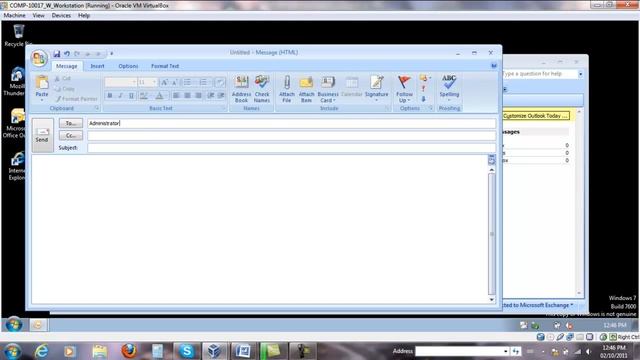Click into the message body area
This screenshot has width=640, height=360.
[x=260, y=229]
